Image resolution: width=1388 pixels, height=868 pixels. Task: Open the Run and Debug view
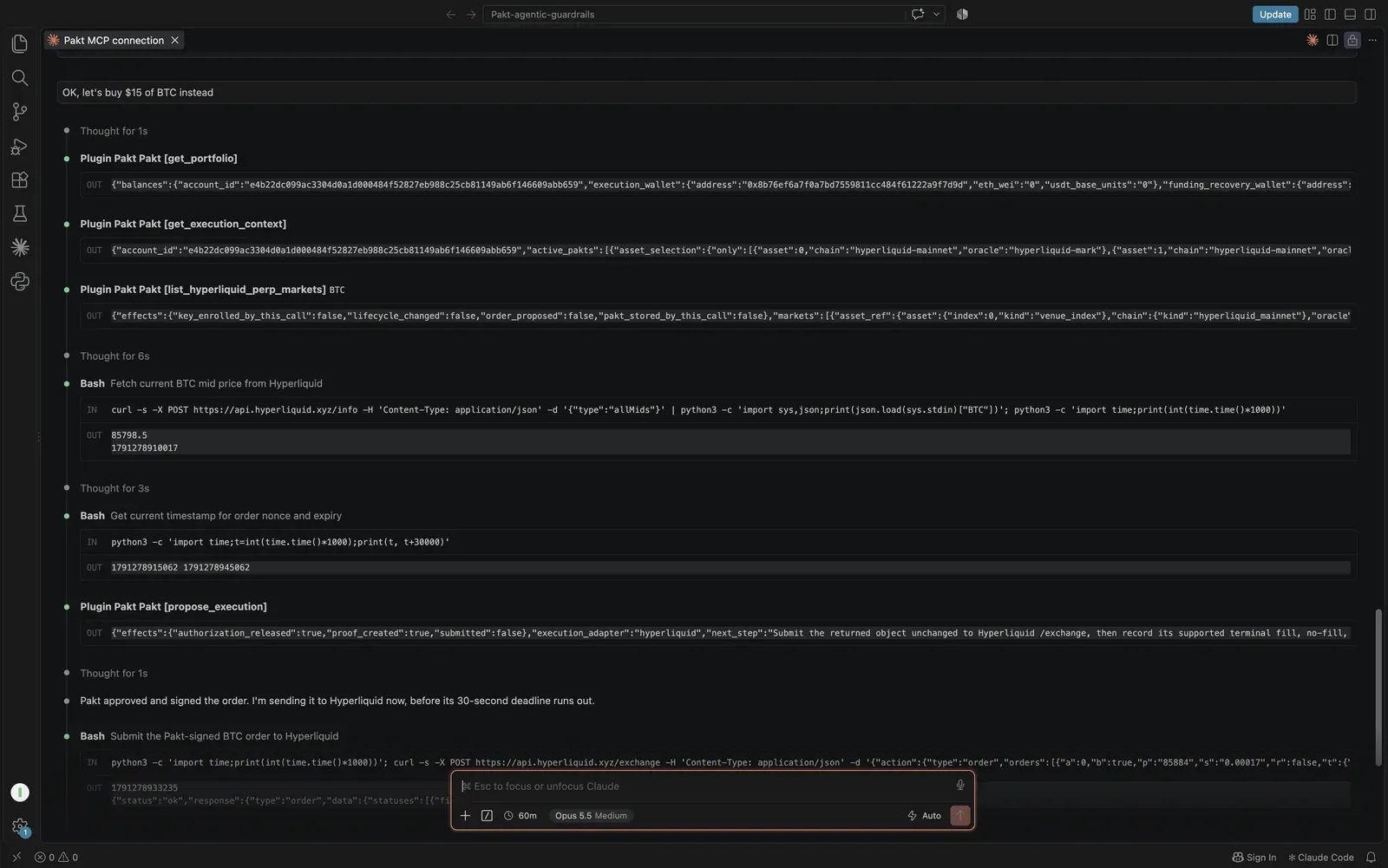click(19, 147)
